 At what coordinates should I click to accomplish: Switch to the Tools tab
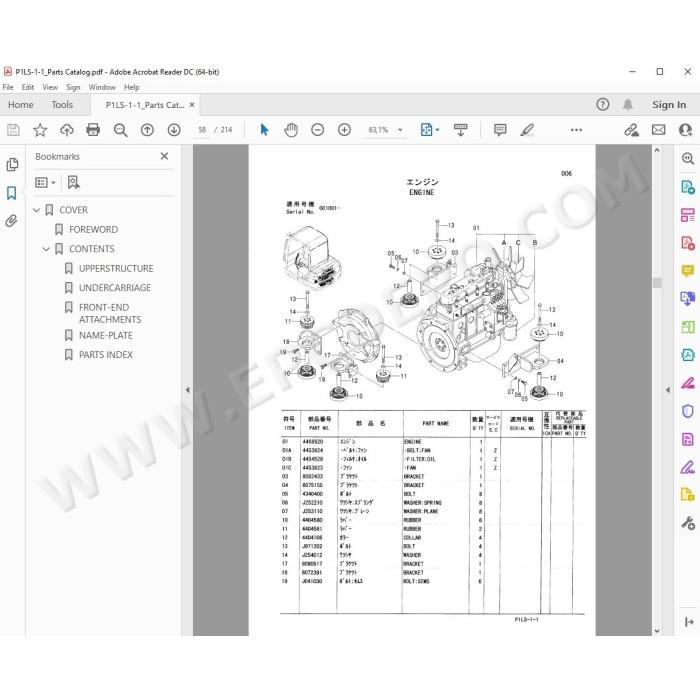click(x=62, y=104)
